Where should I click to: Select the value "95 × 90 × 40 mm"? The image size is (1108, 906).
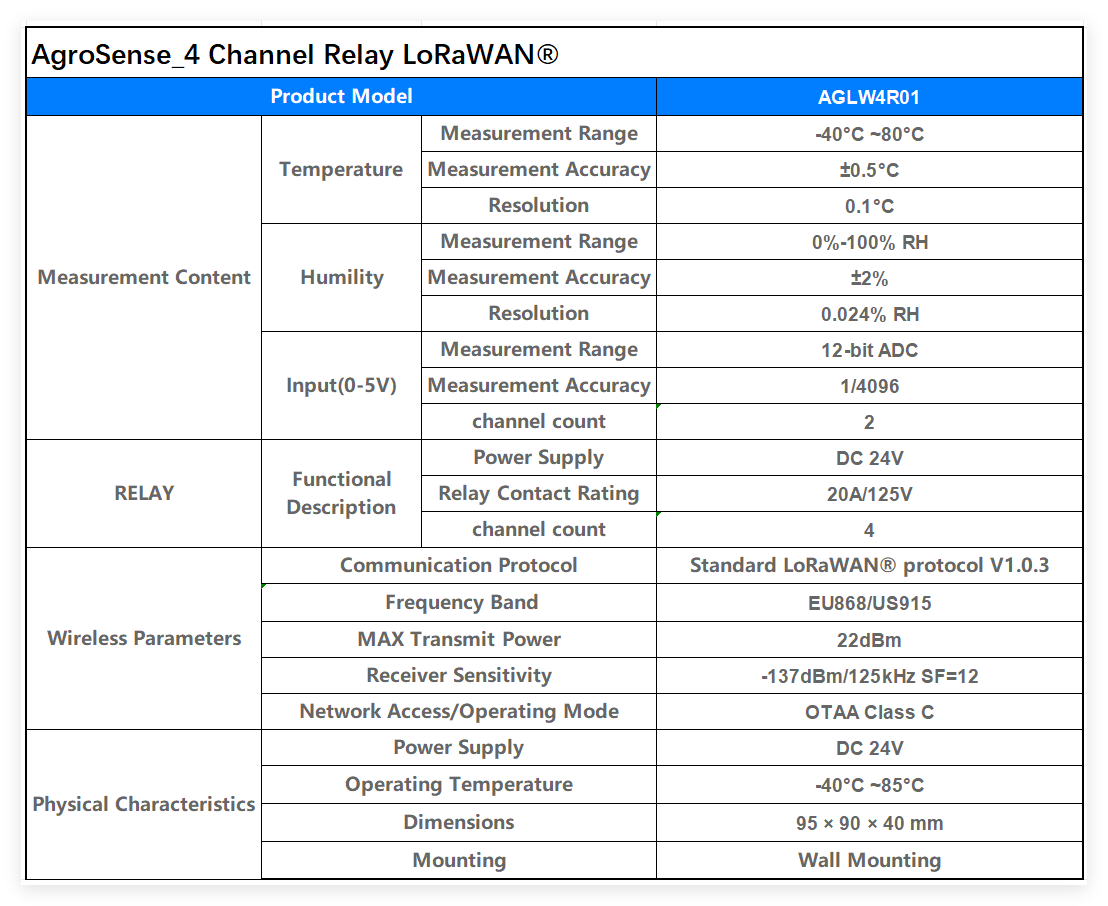[869, 823]
